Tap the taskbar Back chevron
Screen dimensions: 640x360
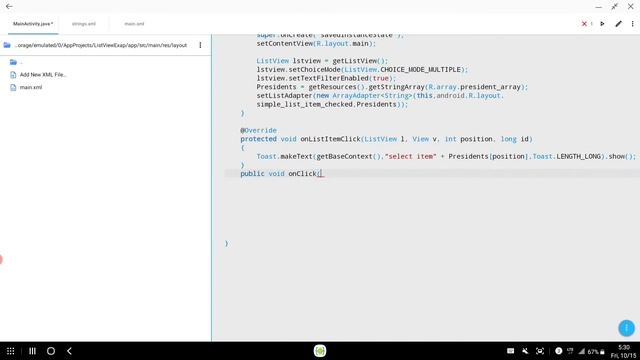pos(69,351)
